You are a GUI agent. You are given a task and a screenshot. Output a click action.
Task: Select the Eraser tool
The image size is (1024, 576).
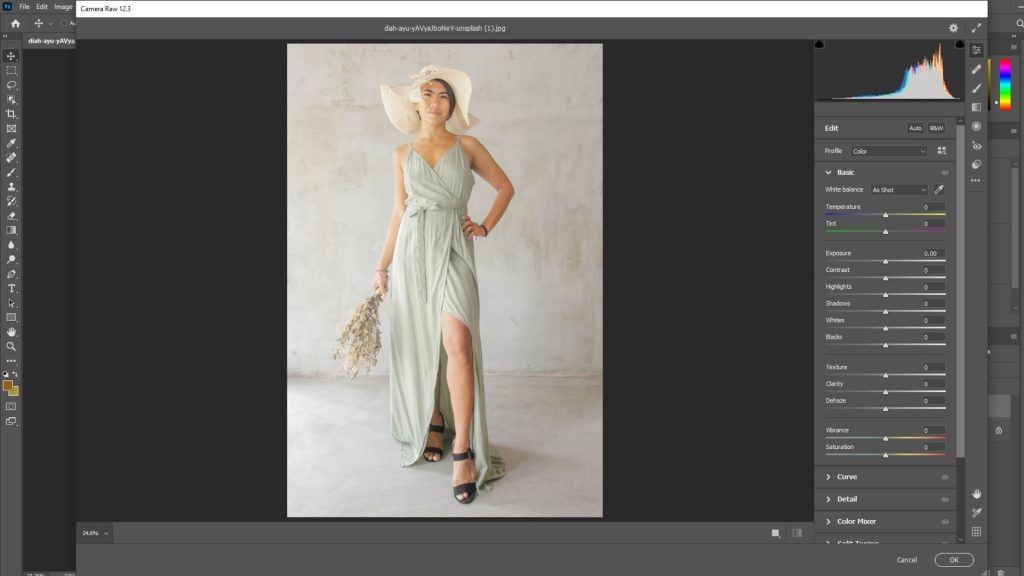tap(11, 216)
